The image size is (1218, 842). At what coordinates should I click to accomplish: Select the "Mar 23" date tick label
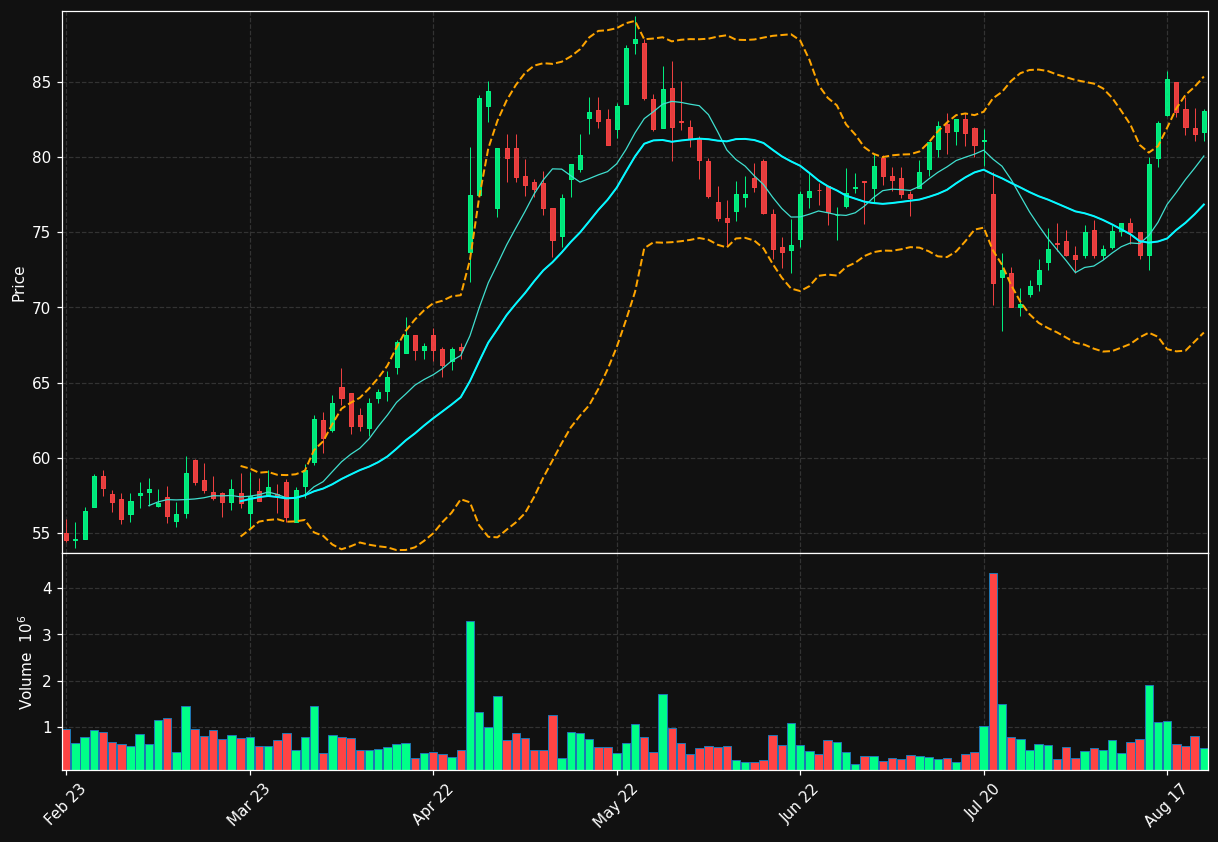[247, 805]
